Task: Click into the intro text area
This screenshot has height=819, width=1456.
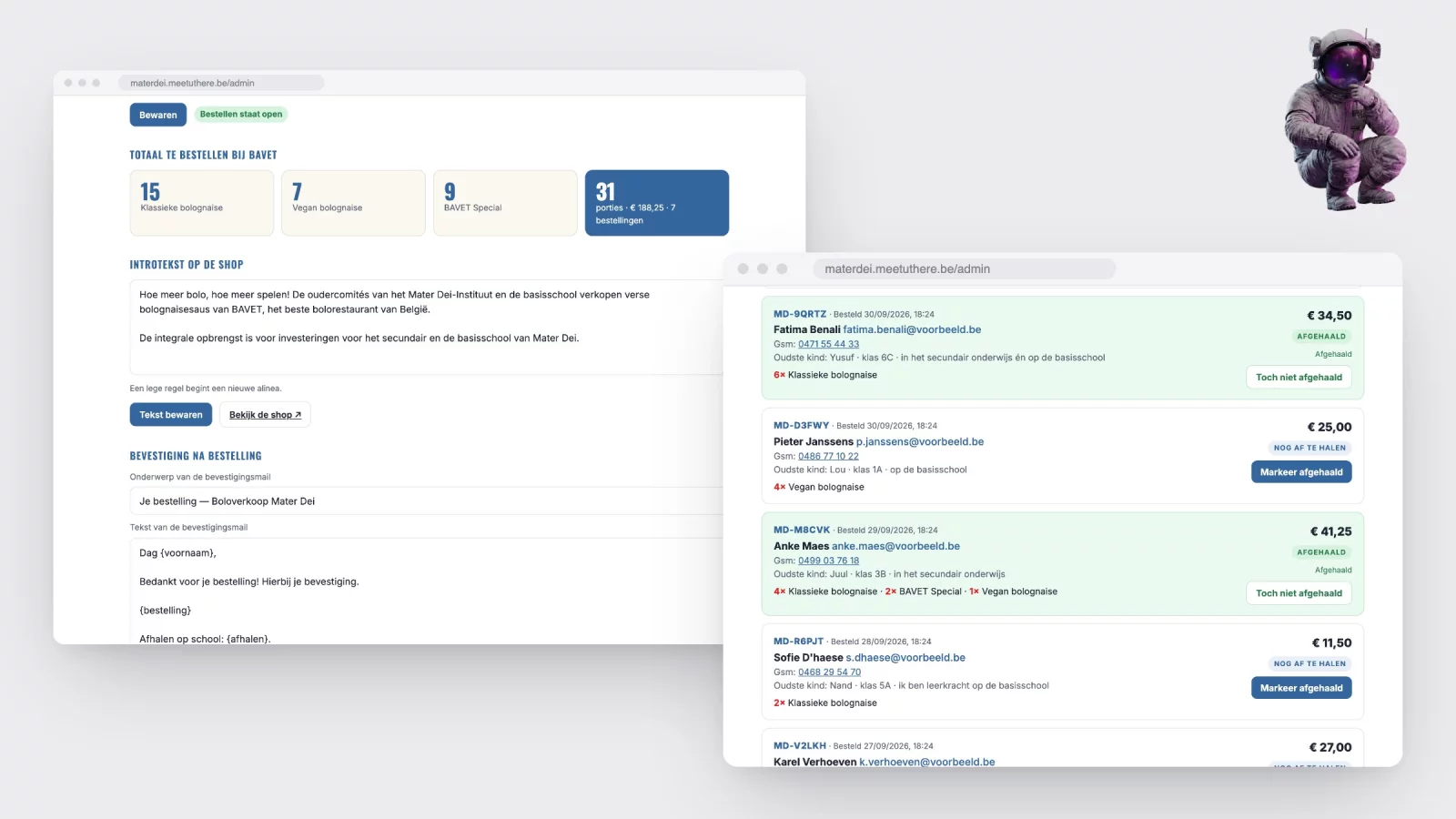Action: coord(428,327)
